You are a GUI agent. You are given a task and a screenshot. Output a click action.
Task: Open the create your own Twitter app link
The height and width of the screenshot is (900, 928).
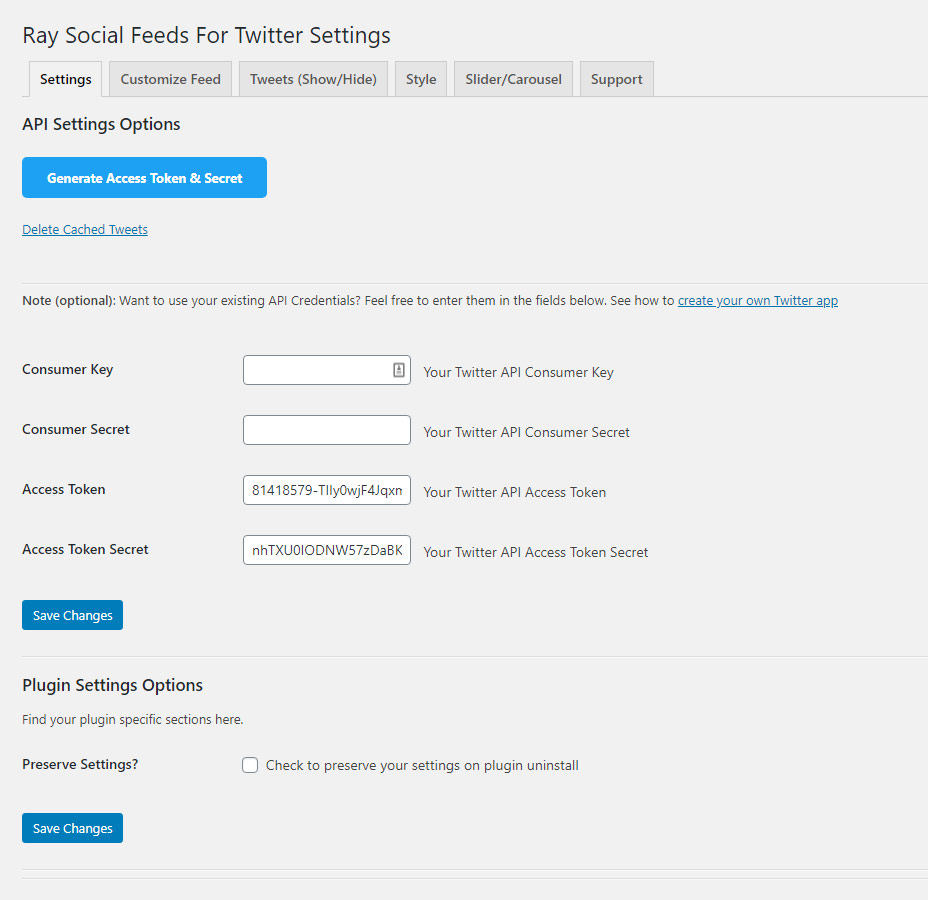pyautogui.click(x=758, y=301)
